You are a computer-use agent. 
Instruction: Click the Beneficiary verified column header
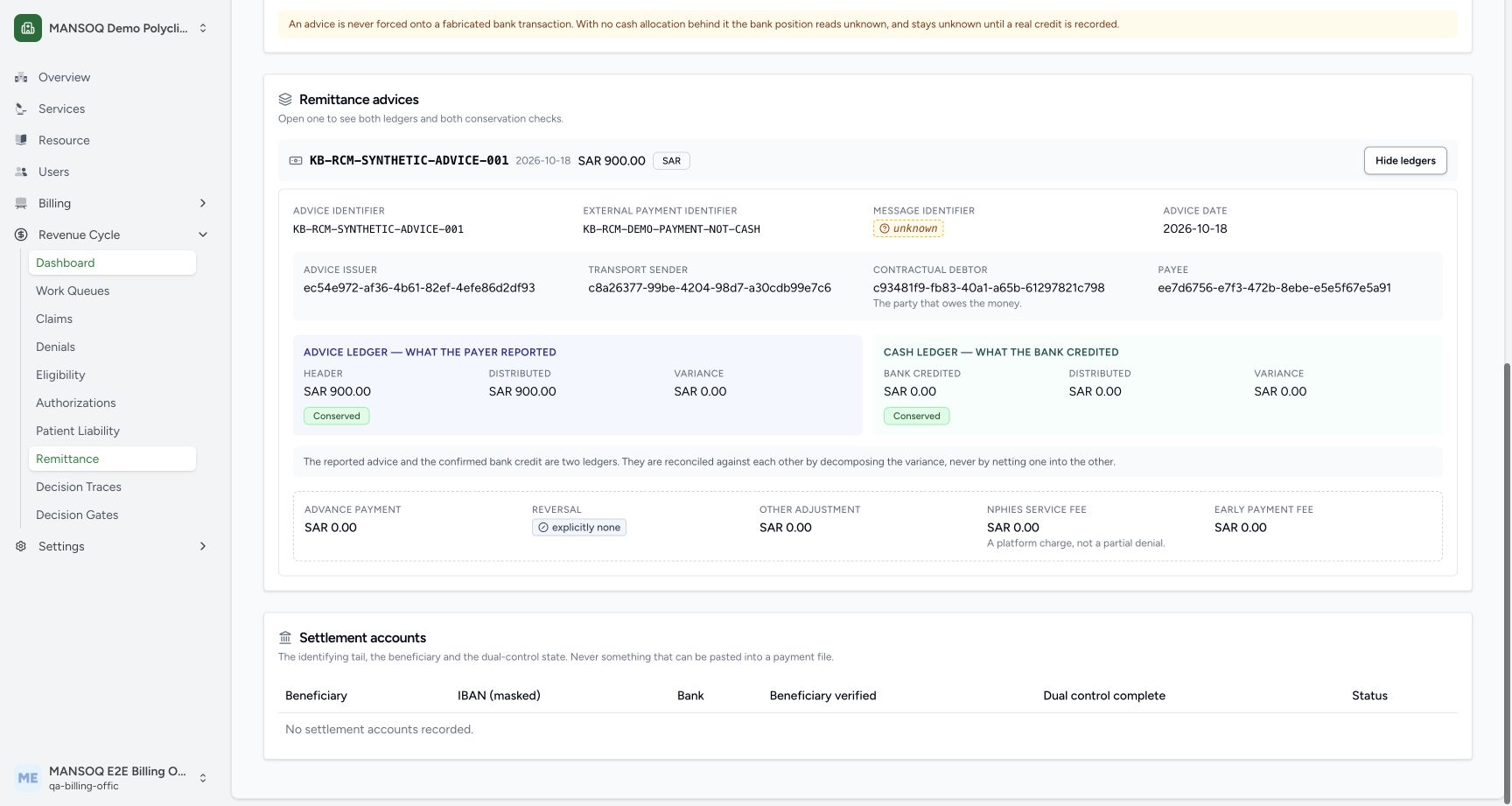tap(822, 696)
